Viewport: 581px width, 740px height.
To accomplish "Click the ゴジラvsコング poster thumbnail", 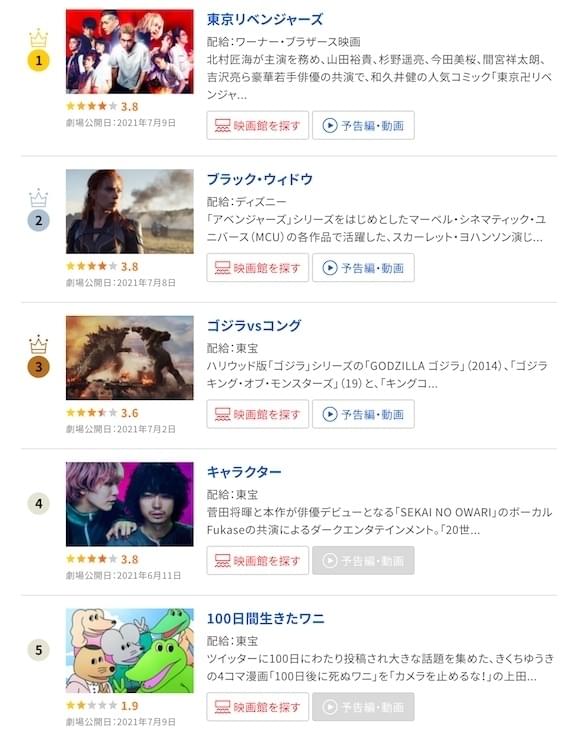I will pyautogui.click(x=130, y=358).
